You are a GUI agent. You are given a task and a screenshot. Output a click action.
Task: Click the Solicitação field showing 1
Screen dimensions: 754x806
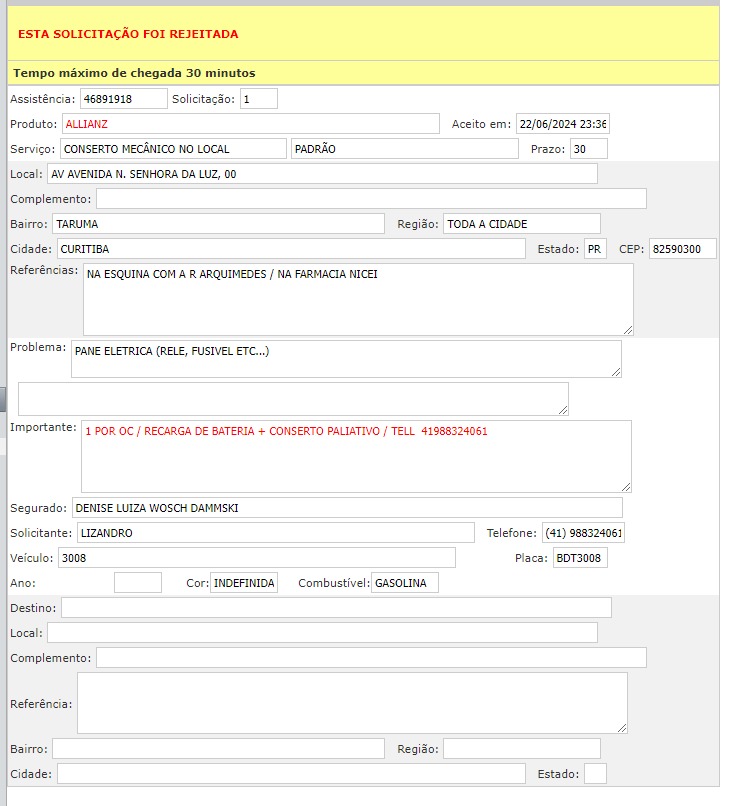coord(259,99)
